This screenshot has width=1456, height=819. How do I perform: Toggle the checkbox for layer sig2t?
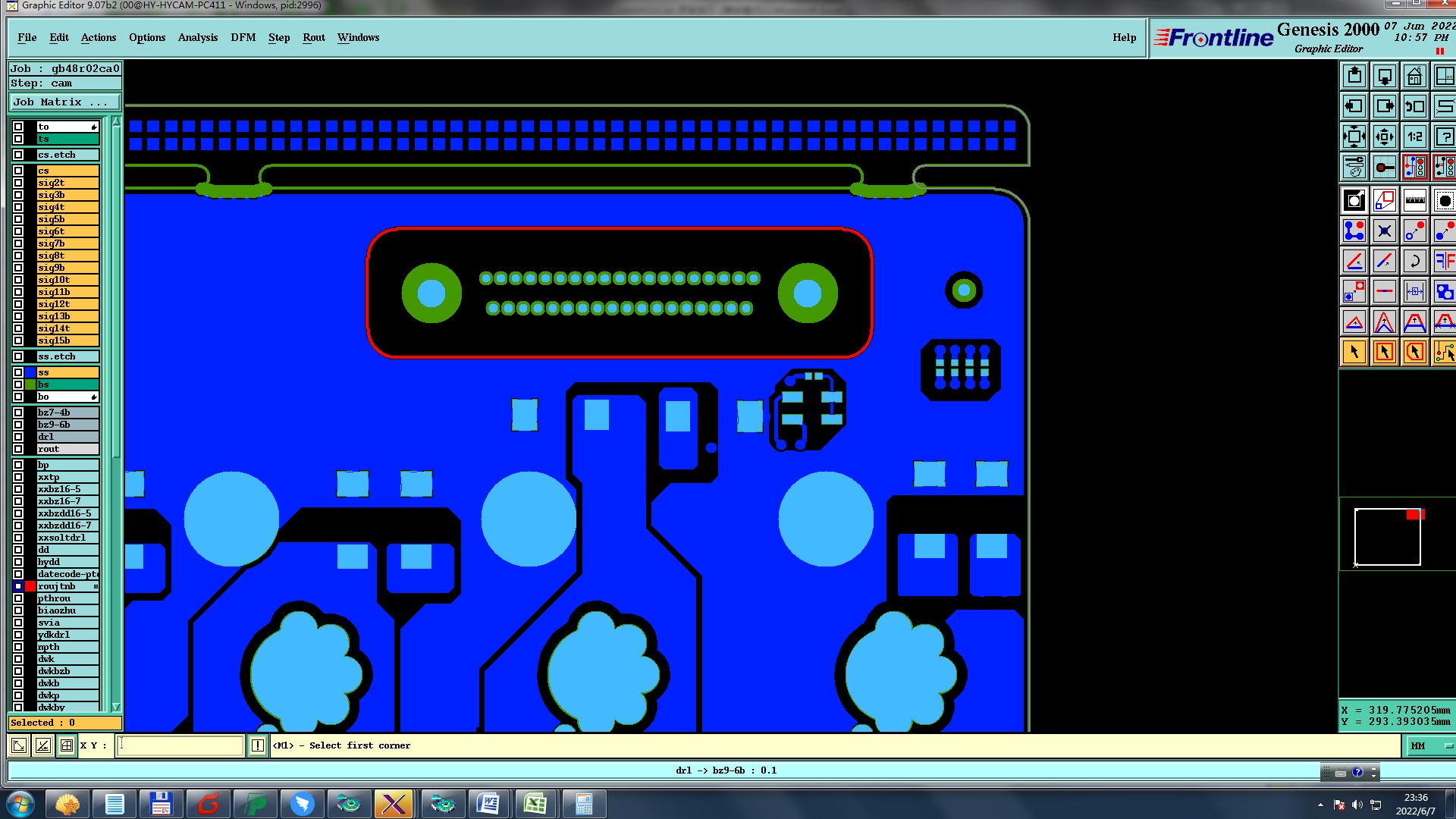pos(18,183)
